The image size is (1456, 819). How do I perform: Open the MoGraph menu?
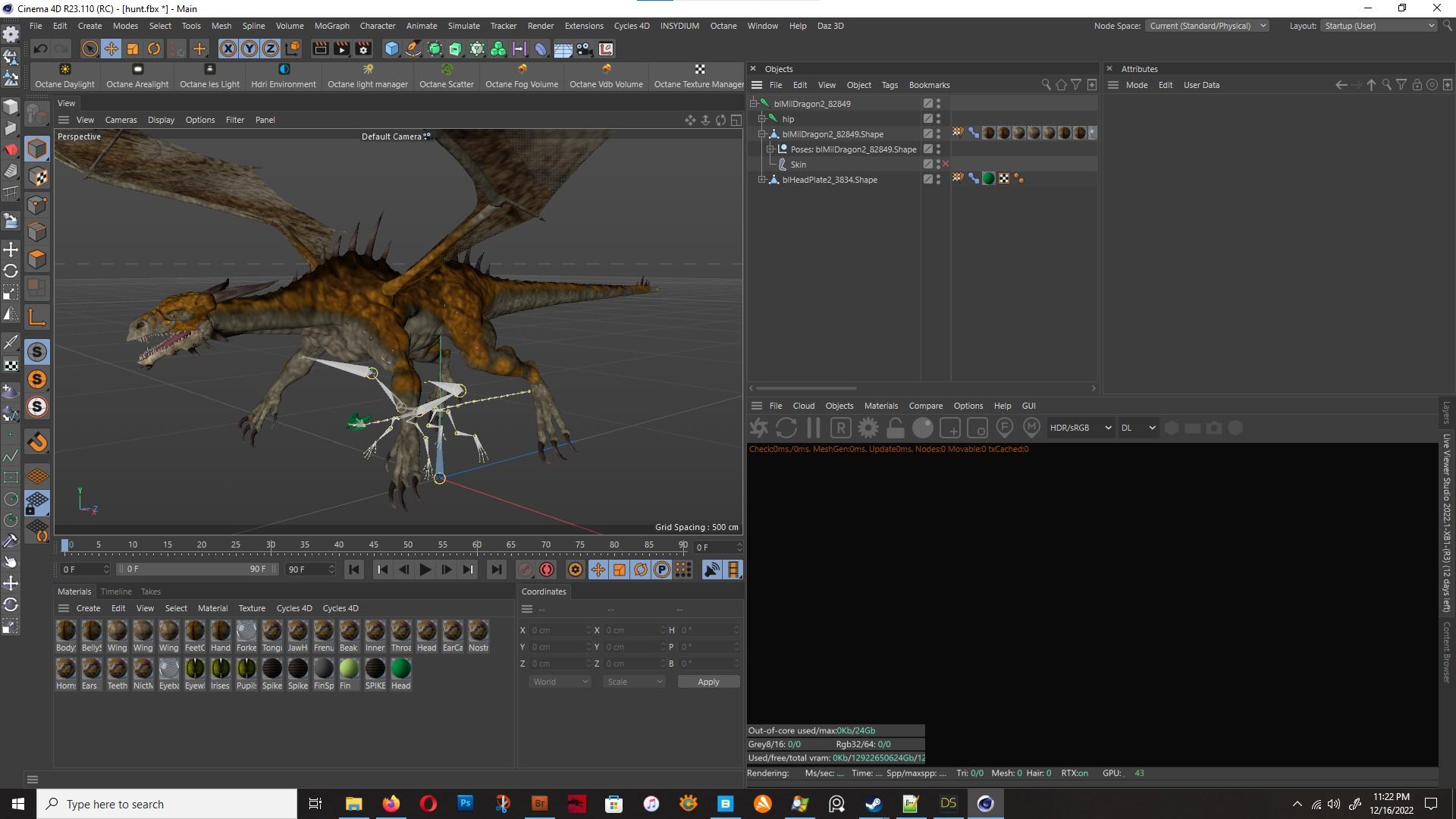pyautogui.click(x=331, y=26)
